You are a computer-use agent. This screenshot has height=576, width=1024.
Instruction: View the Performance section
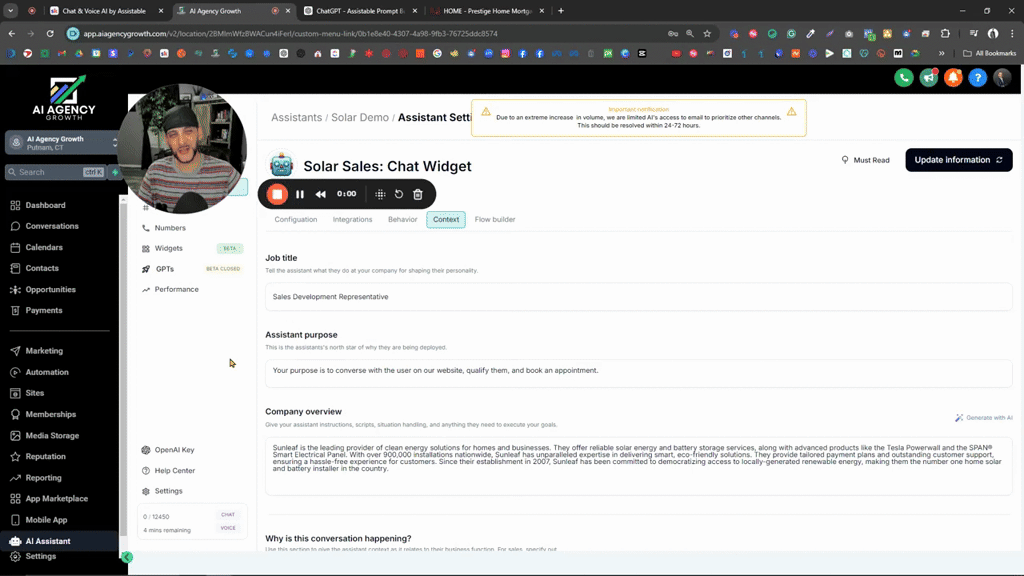(176, 289)
